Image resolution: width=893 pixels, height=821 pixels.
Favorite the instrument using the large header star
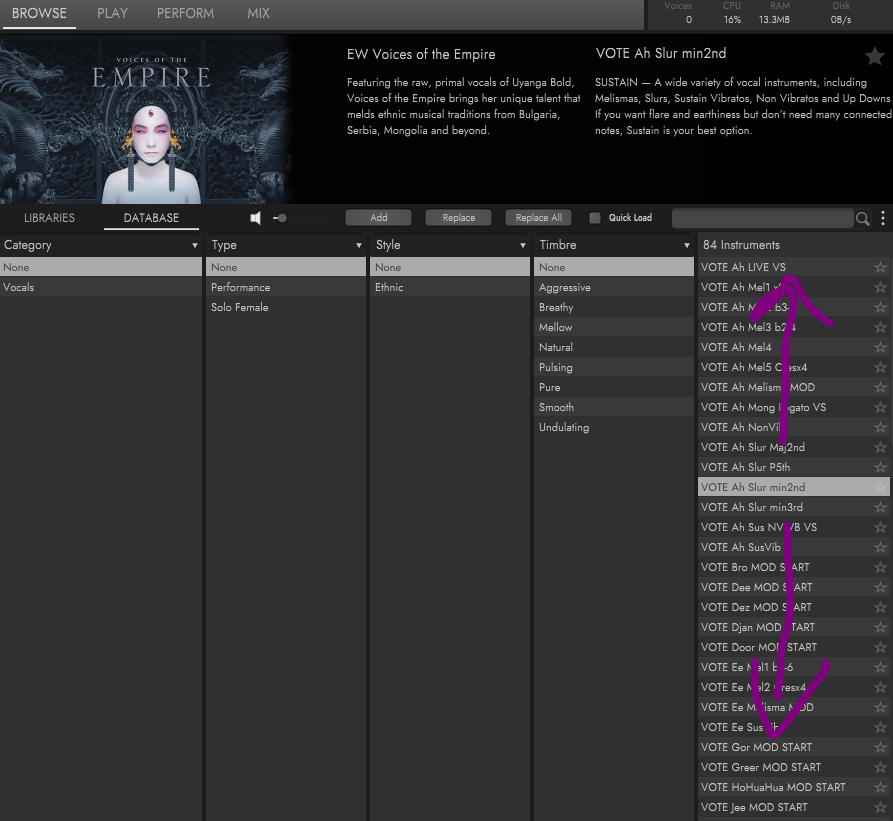pos(874,56)
